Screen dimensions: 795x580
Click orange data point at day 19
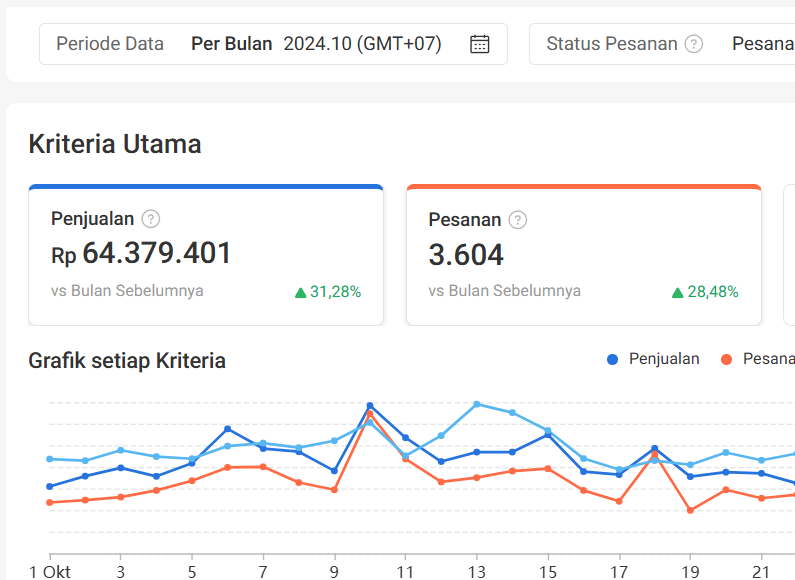pos(690,511)
